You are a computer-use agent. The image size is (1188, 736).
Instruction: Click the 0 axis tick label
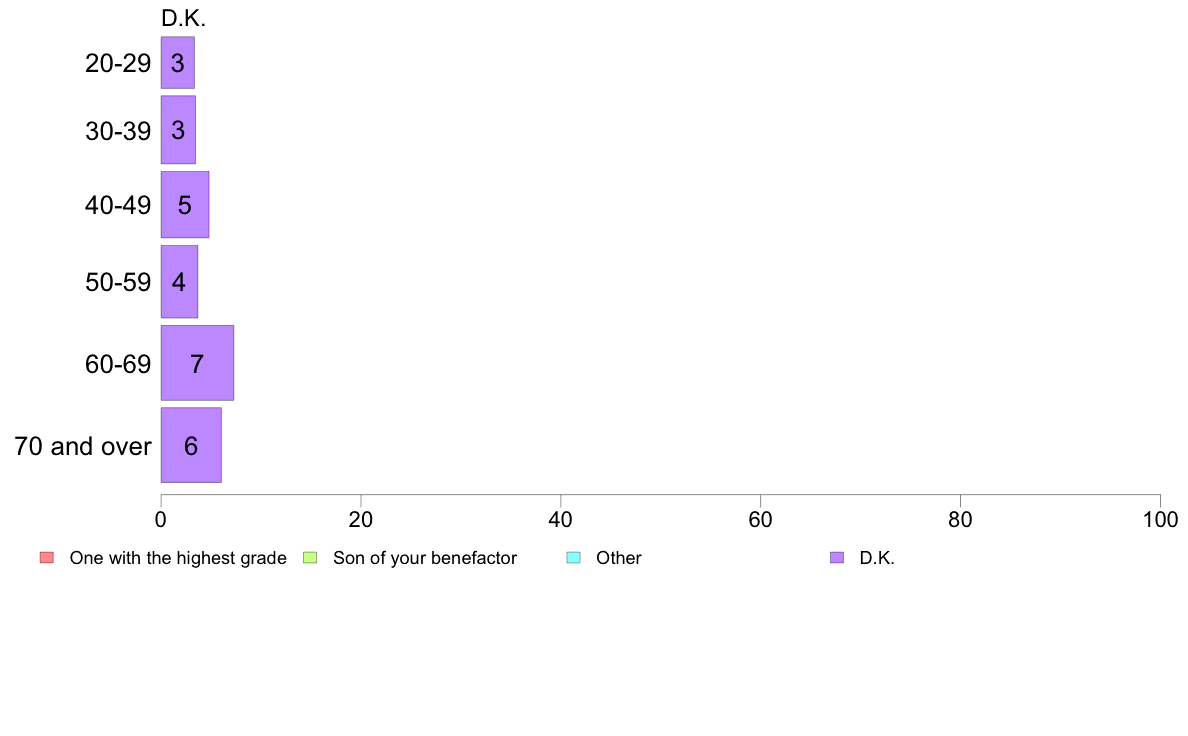tap(161, 520)
